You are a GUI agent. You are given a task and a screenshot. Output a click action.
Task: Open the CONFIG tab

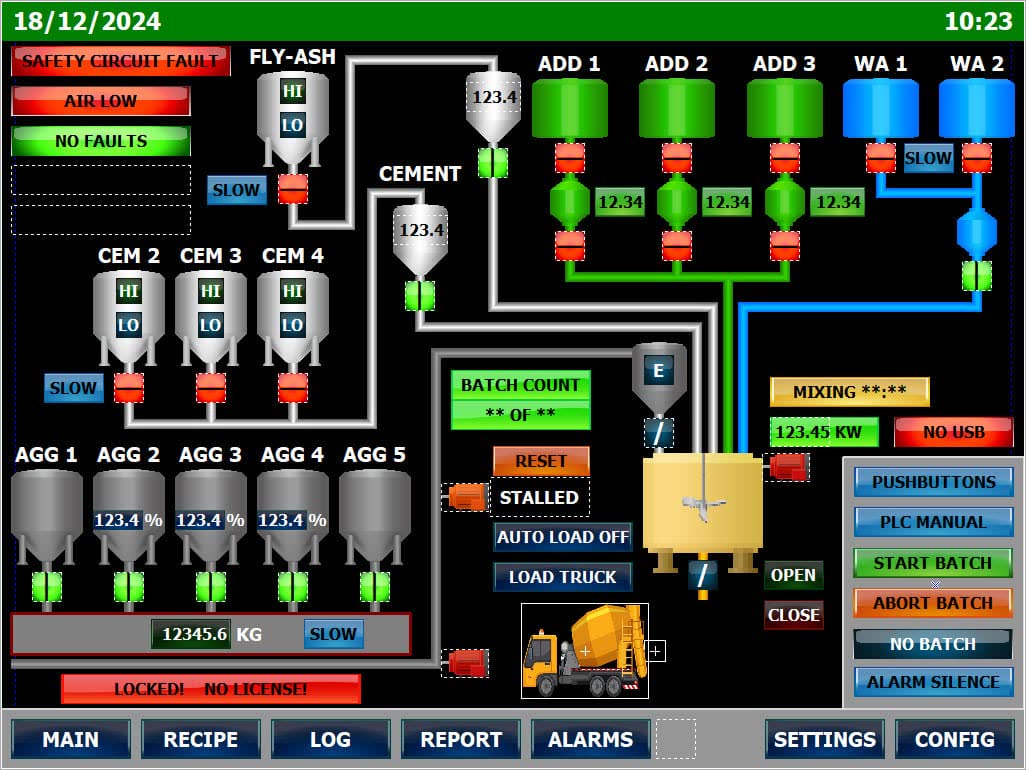[x=955, y=739]
